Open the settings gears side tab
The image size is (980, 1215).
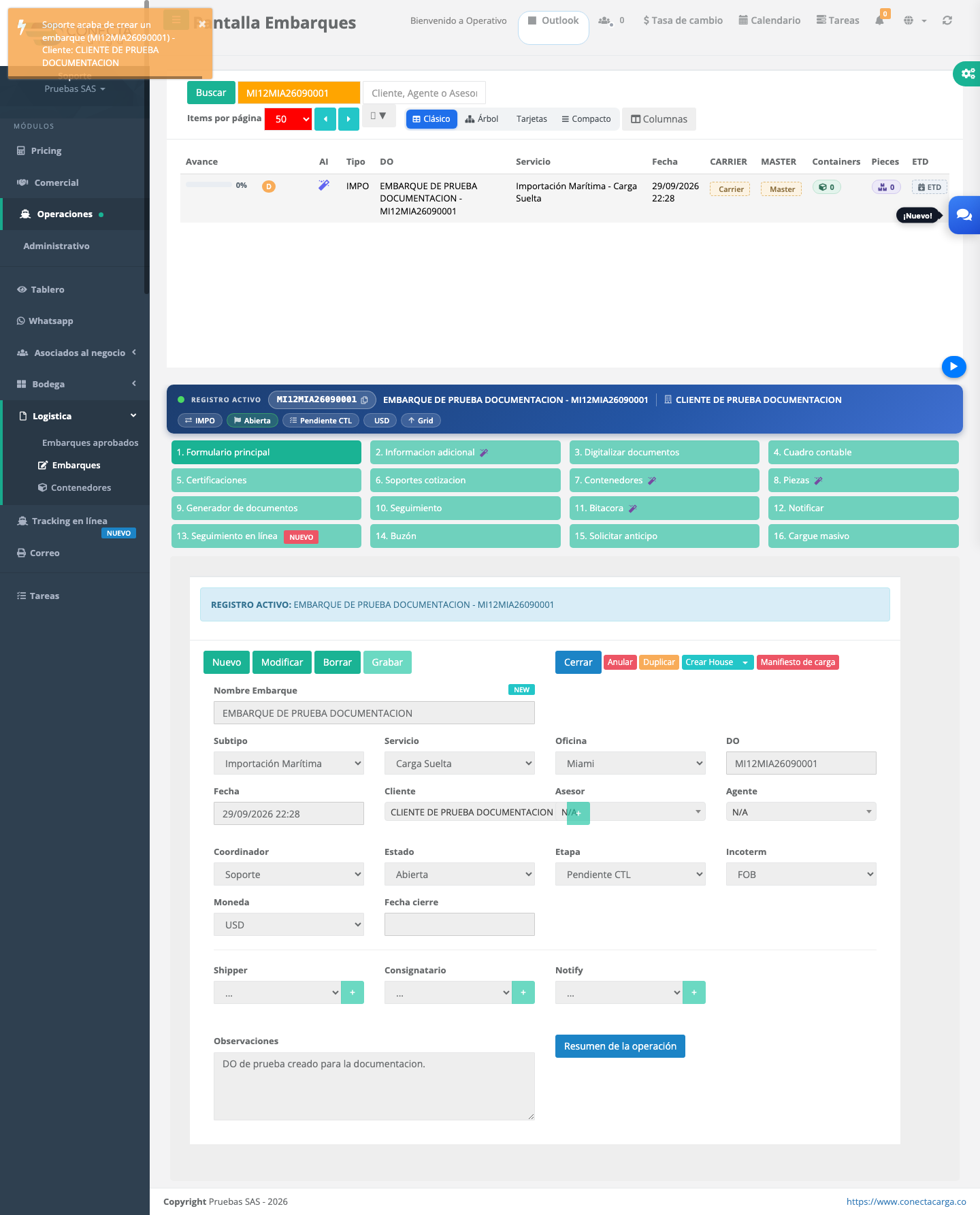pyautogui.click(x=967, y=74)
